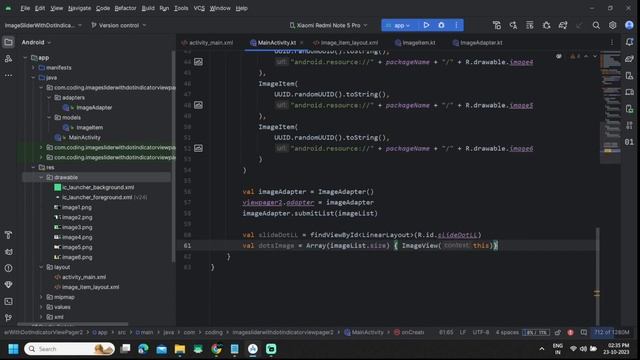Show more tool windows ellipsis
The width and height of the screenshot is (640, 360).
8,76
